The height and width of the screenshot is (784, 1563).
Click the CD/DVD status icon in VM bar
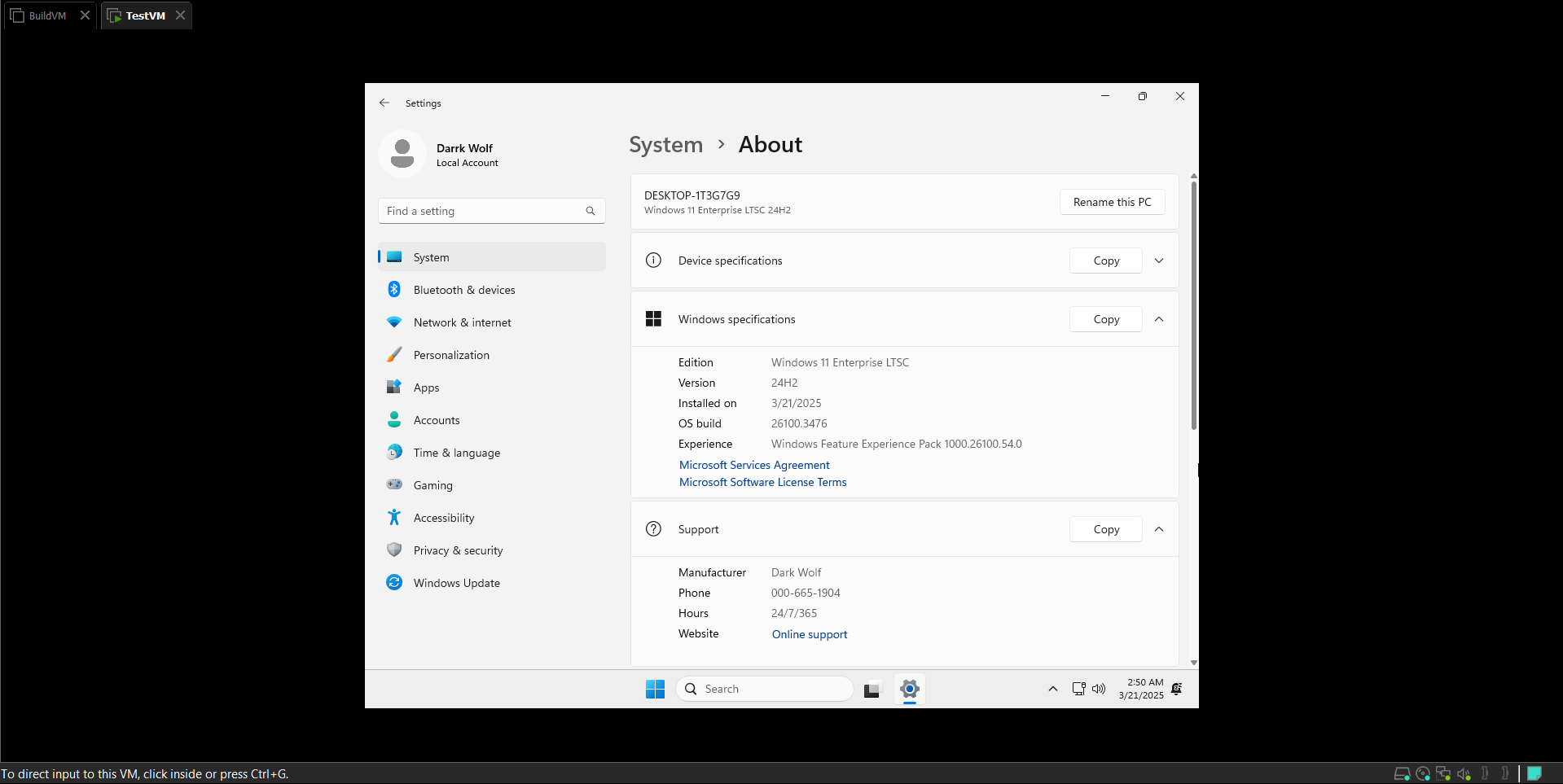[x=1423, y=773]
